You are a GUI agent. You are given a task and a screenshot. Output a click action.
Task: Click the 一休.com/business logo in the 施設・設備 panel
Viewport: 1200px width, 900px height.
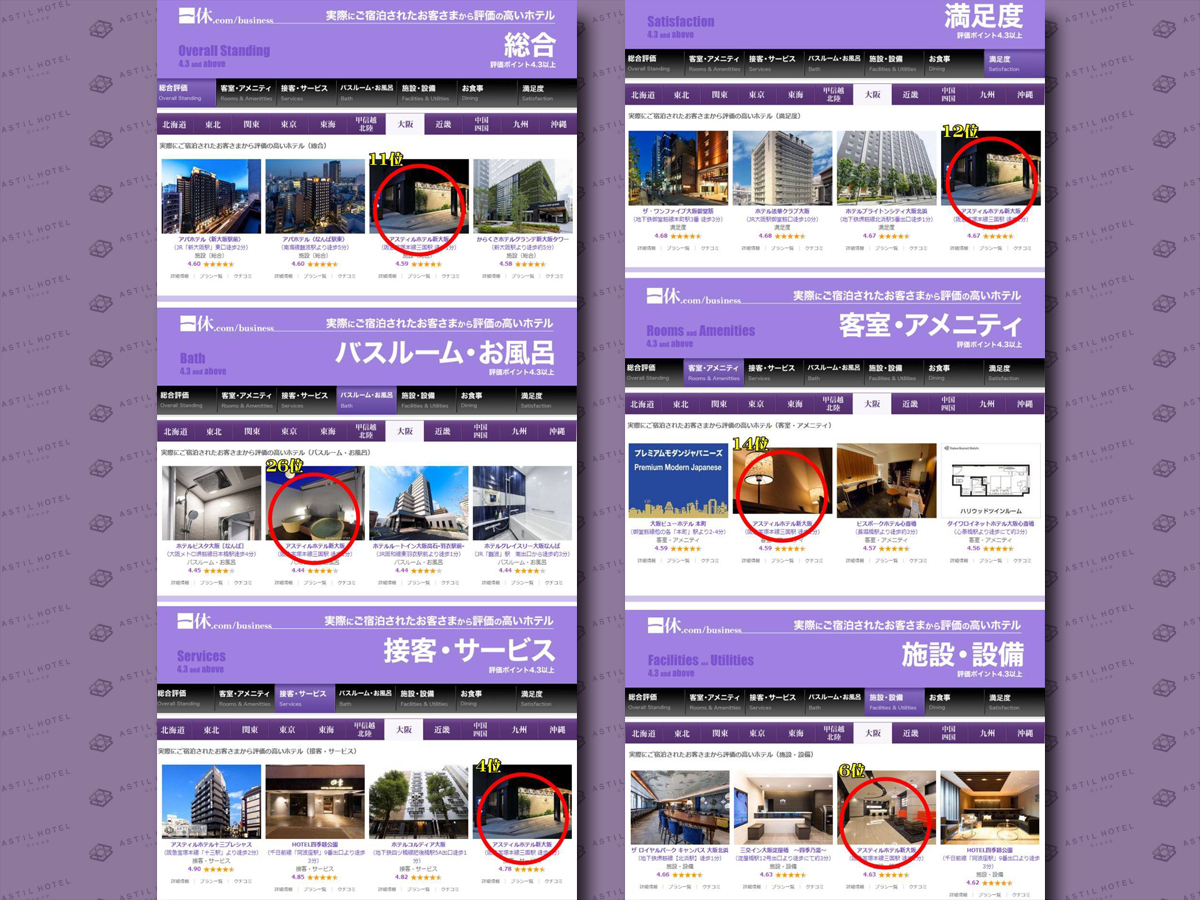pyautogui.click(x=695, y=627)
